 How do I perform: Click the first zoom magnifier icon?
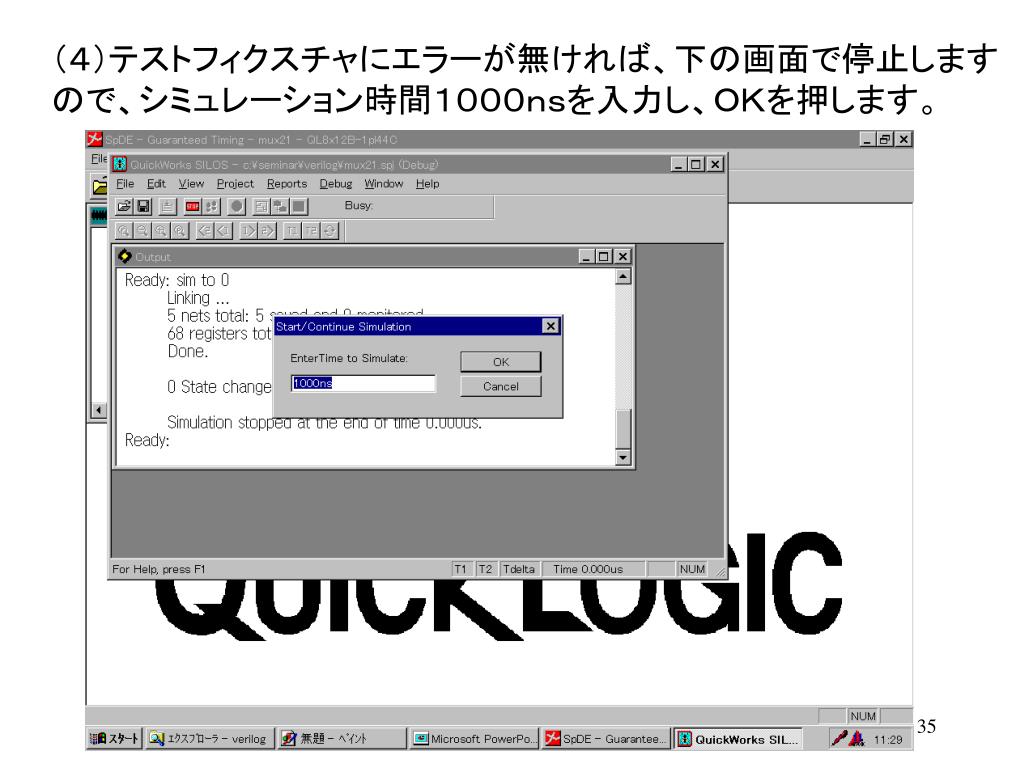coord(123,231)
